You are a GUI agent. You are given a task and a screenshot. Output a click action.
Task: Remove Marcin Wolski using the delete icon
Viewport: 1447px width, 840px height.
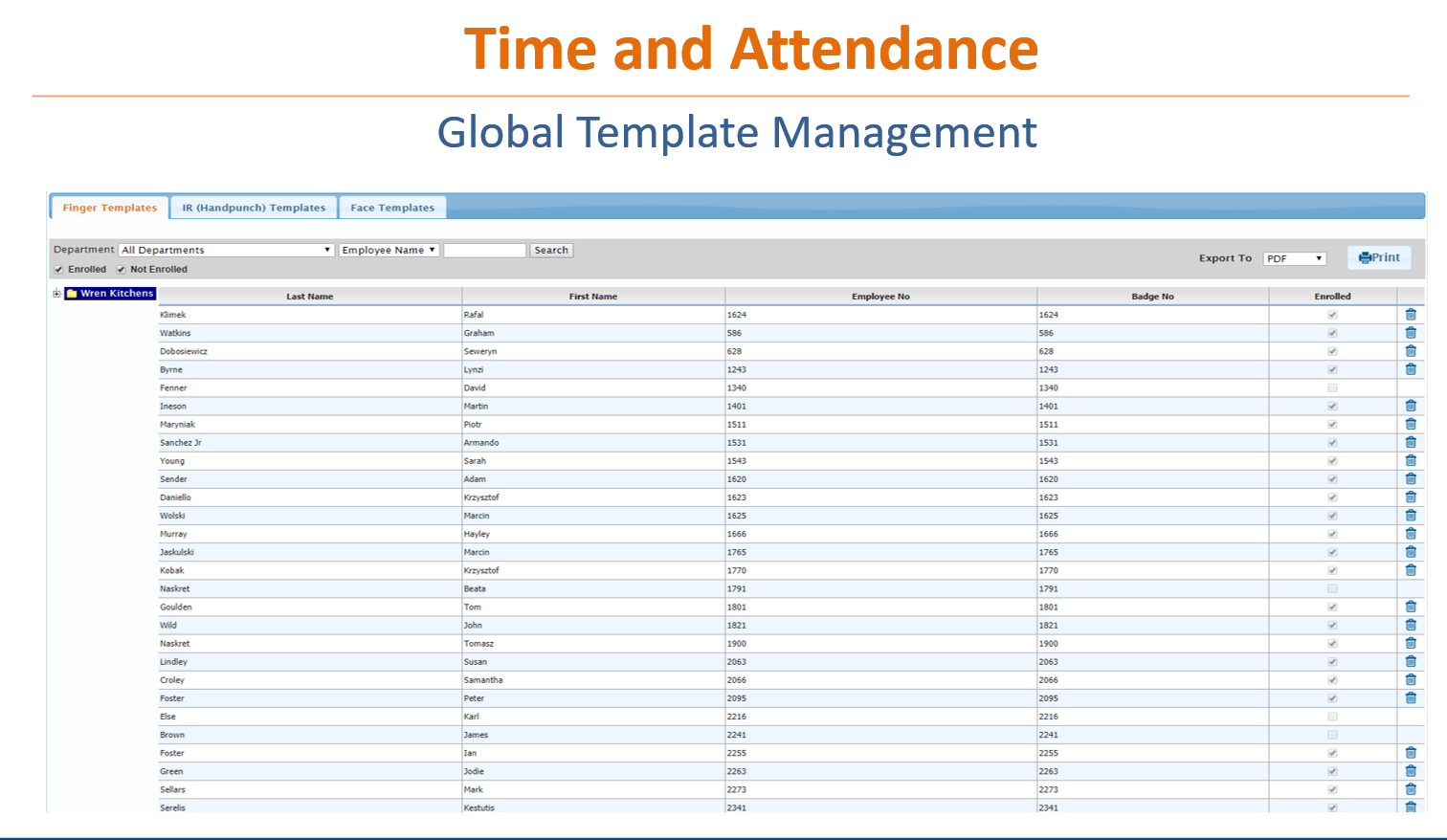coord(1411,515)
